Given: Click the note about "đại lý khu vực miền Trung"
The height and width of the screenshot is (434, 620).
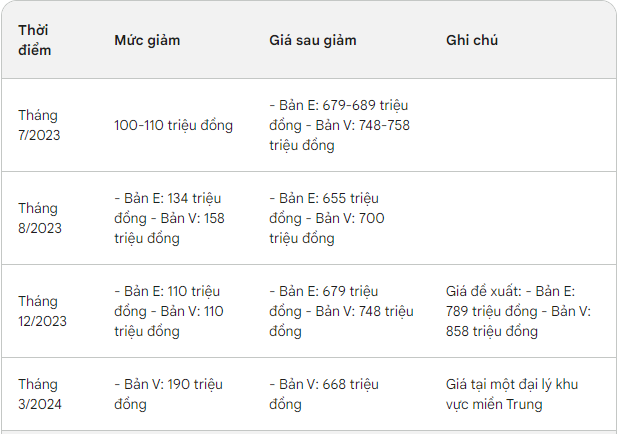Looking at the screenshot, I should (x=513, y=394).
